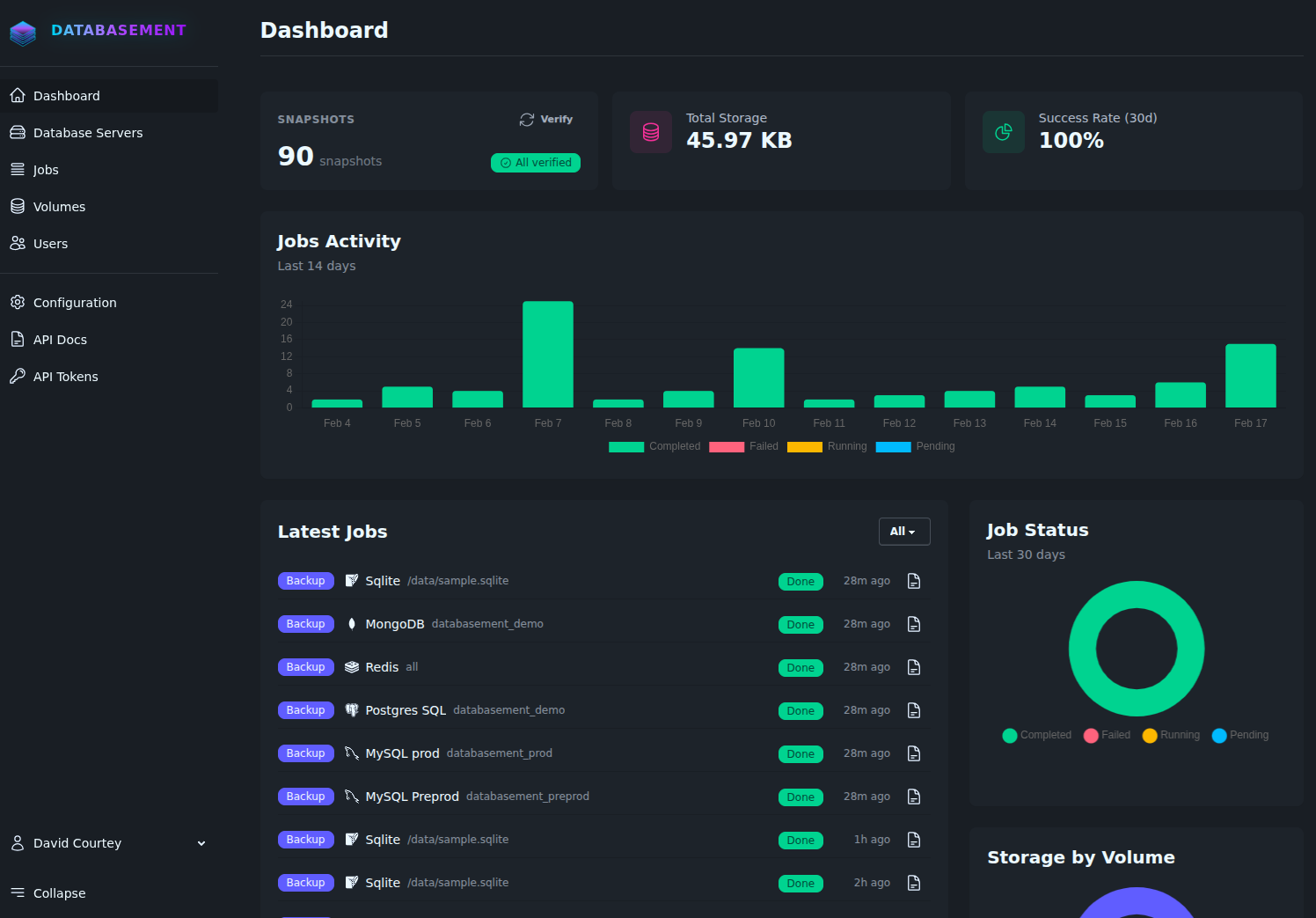Screen dimensions: 1316x918
Task: Click the Total Storage database icon
Action: click(x=651, y=132)
